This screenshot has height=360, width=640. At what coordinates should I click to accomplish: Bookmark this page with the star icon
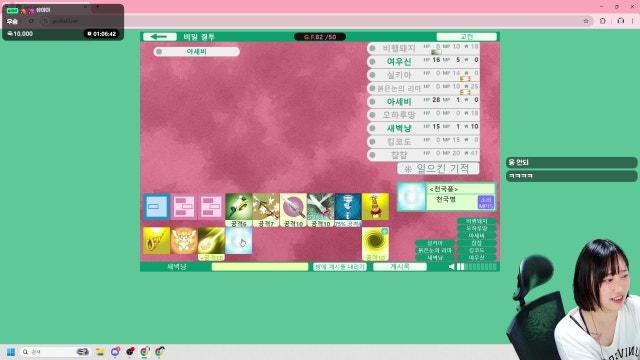point(586,21)
